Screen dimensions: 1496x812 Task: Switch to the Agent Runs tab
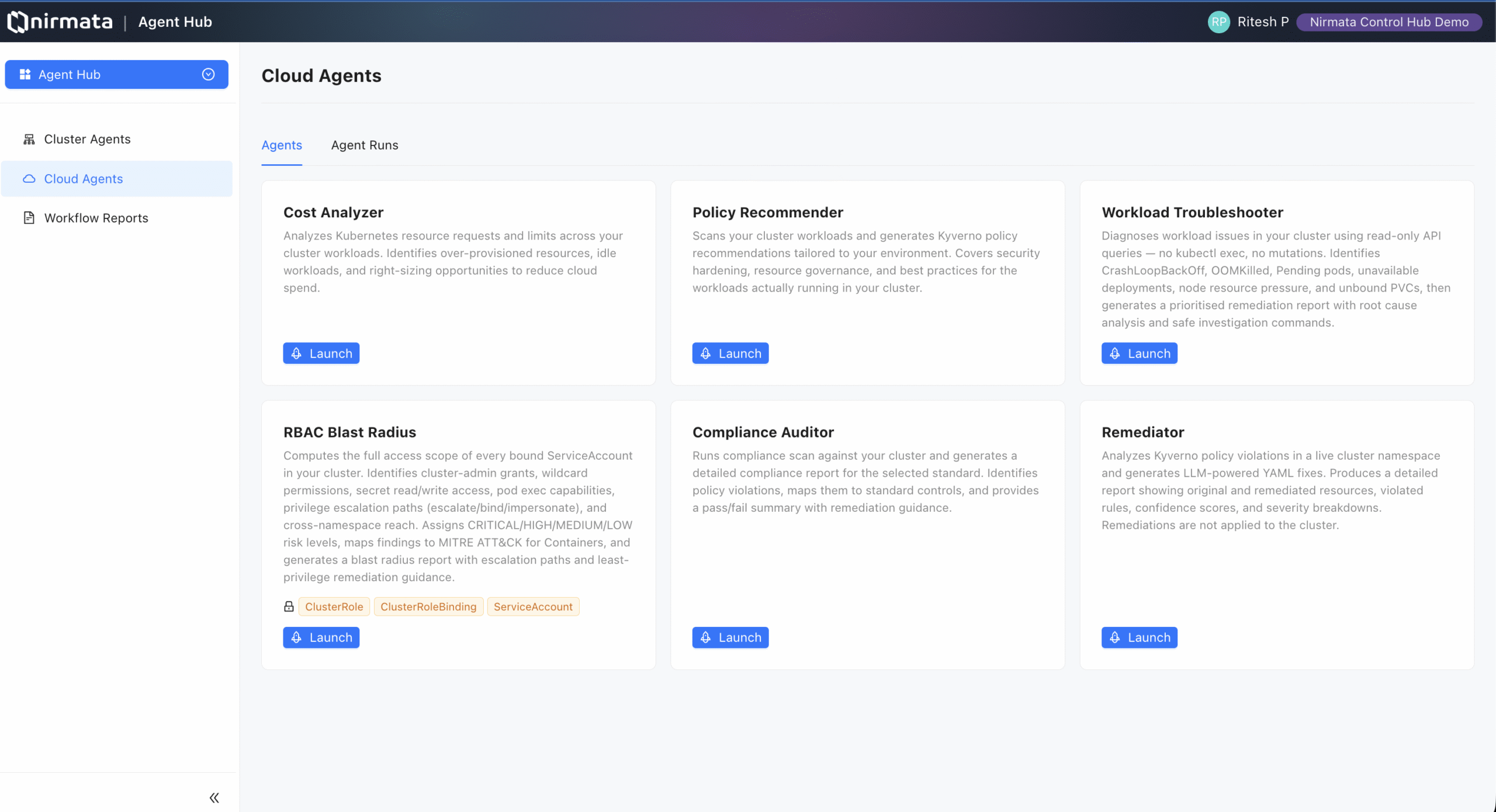365,145
